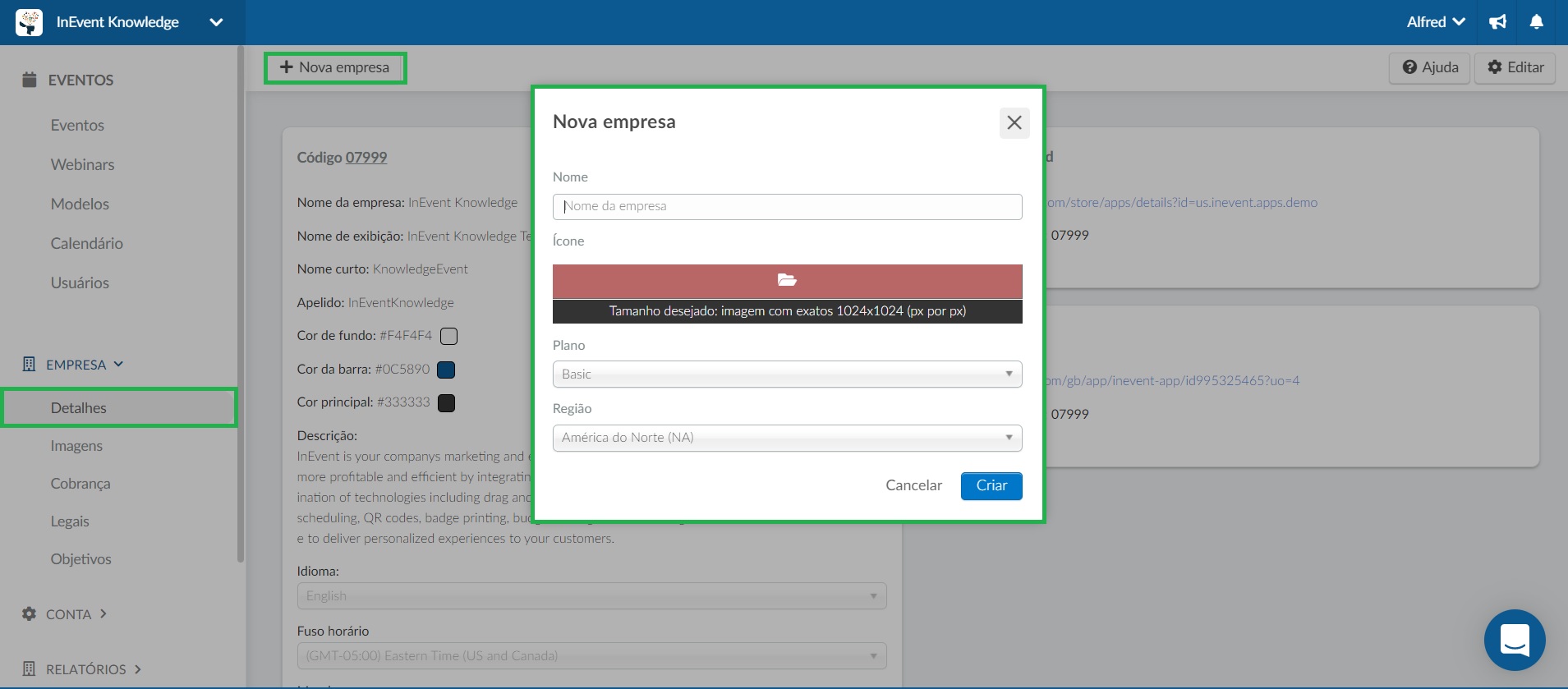
Task: Click the EVENTOS calendar icon
Action: tap(30, 80)
